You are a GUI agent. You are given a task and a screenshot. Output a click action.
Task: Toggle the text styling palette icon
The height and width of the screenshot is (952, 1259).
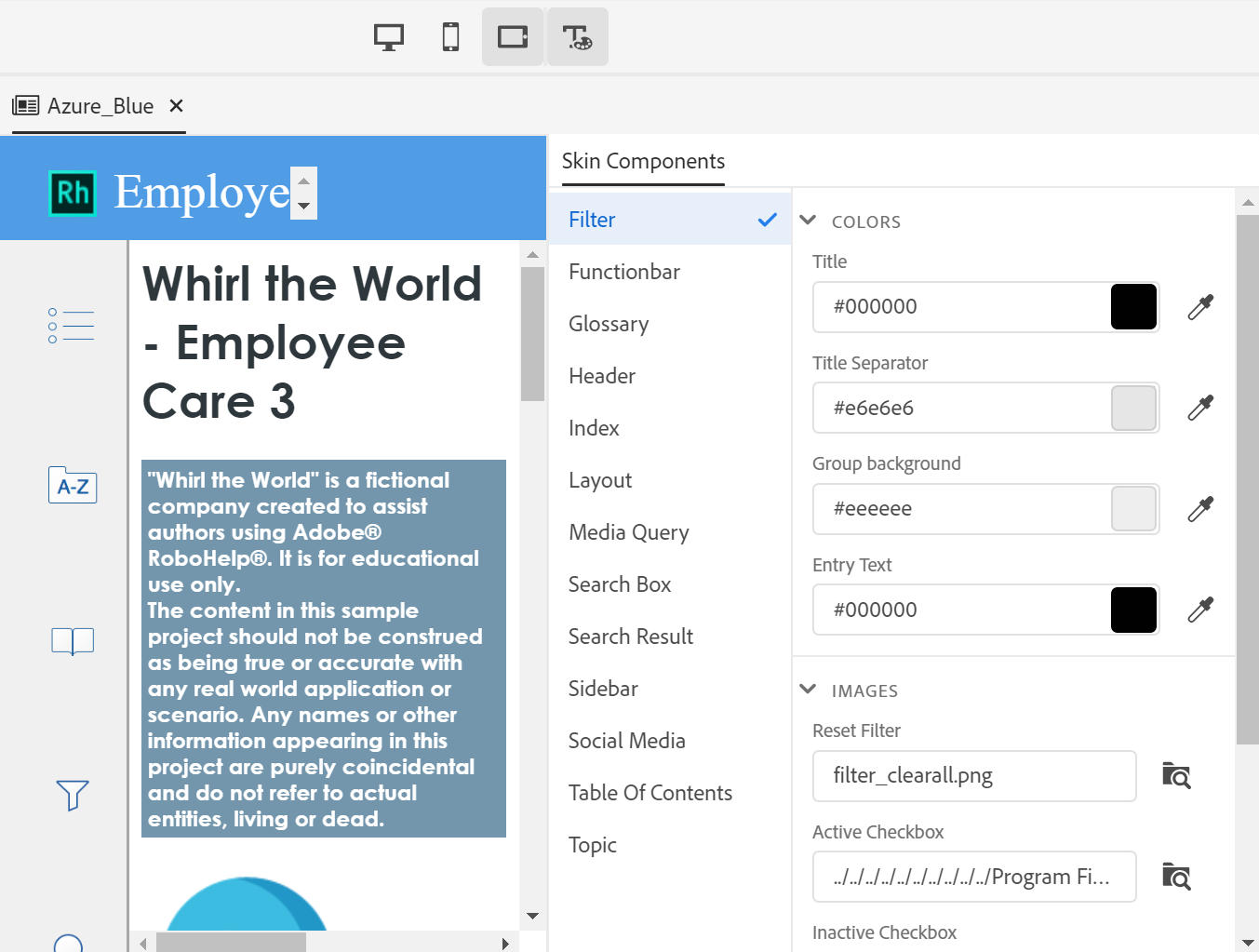click(x=577, y=37)
